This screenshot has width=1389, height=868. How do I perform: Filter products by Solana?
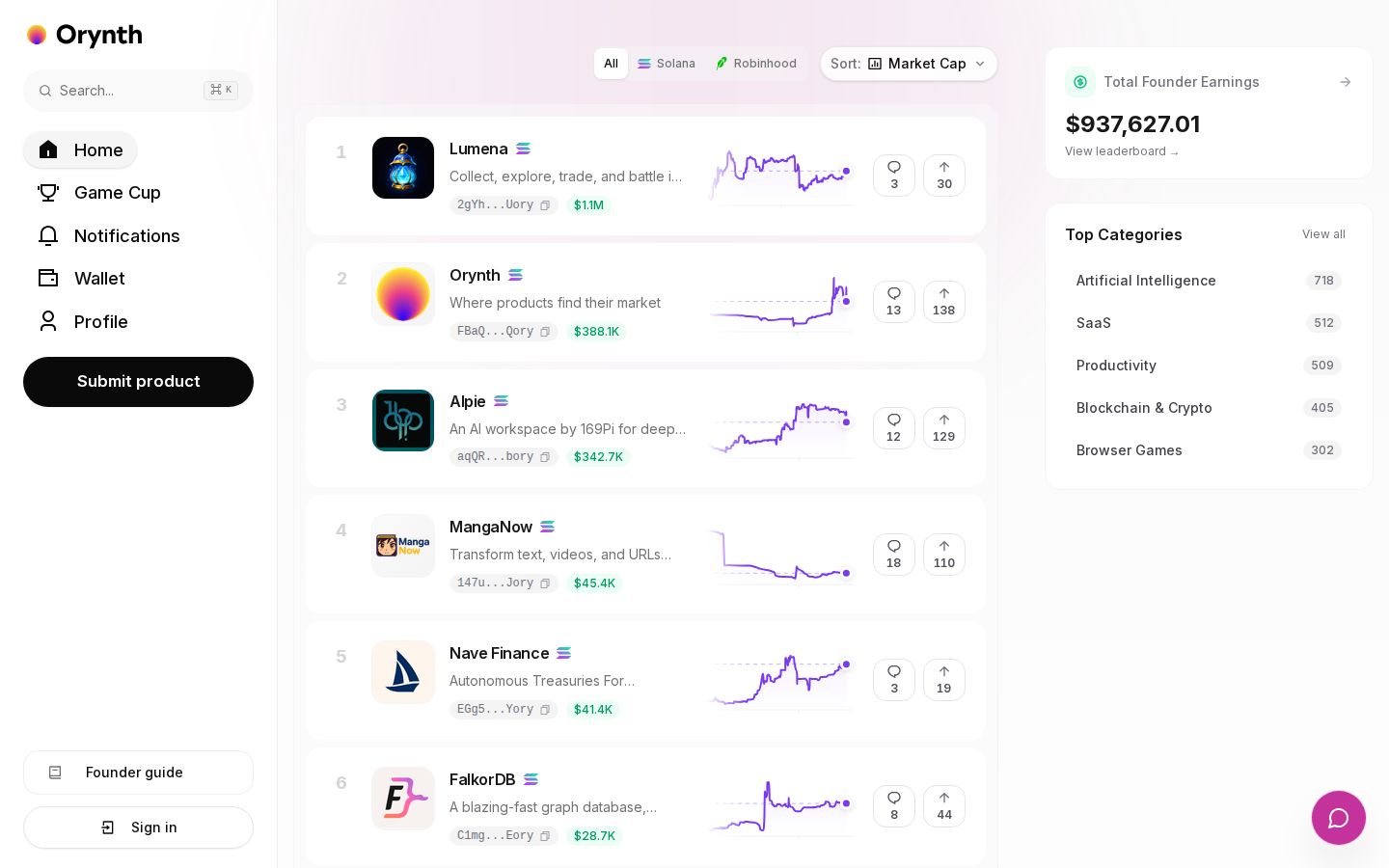(667, 64)
